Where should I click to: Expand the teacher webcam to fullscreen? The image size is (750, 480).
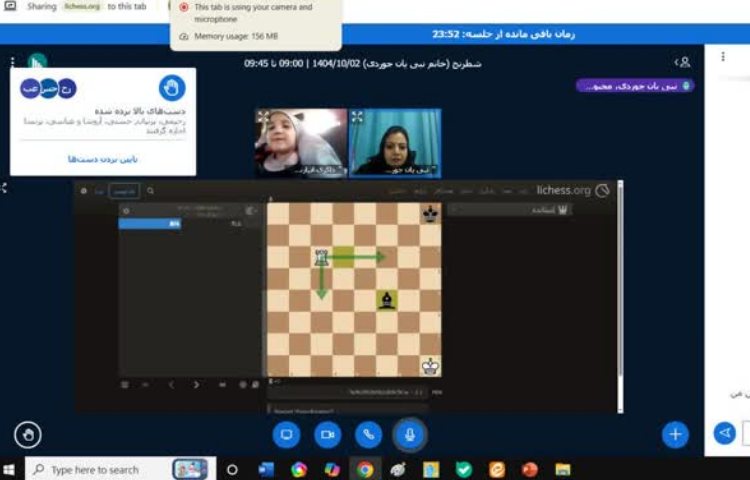(357, 116)
